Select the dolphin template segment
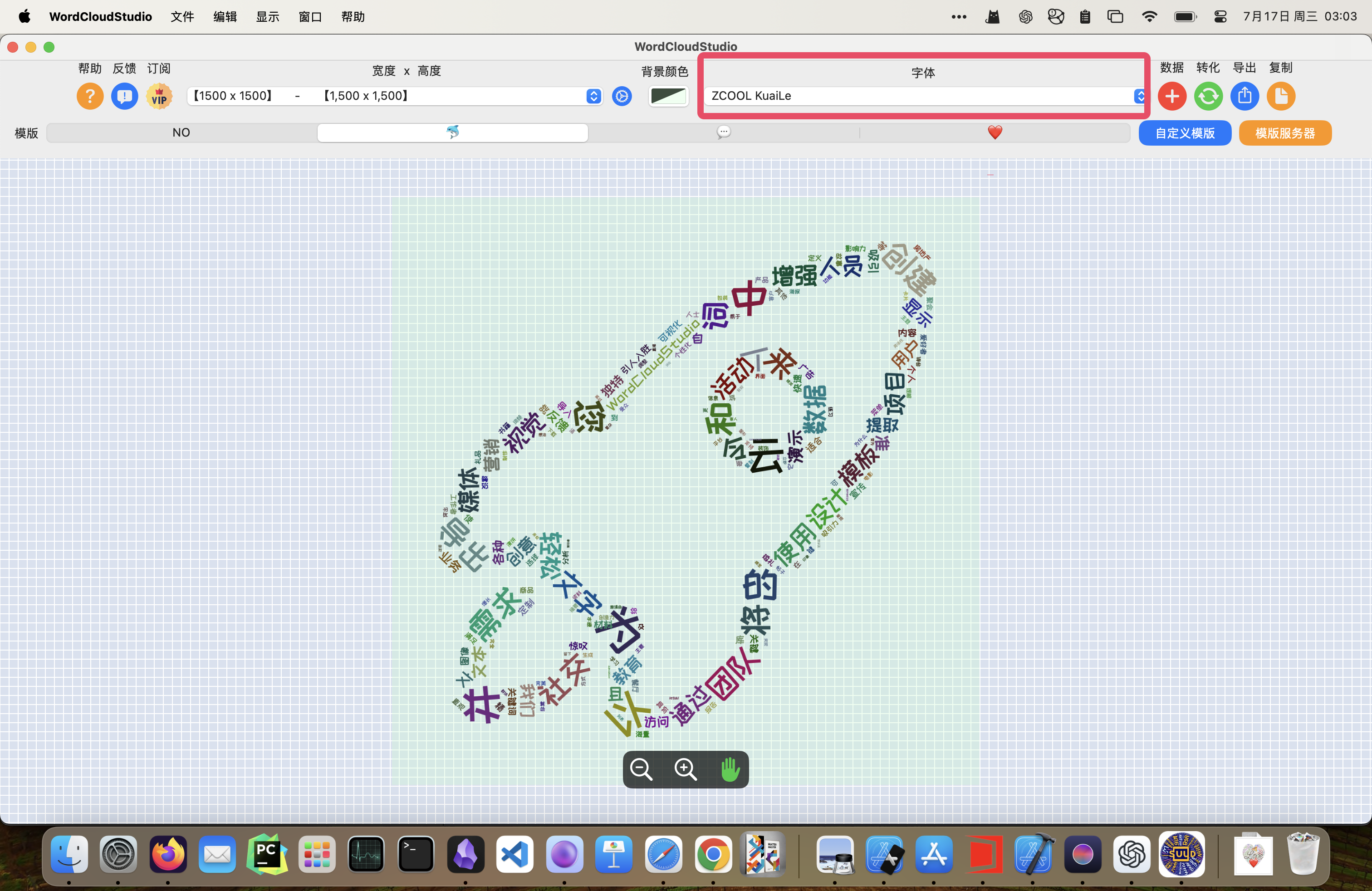Image resolution: width=1372 pixels, height=891 pixels. [452, 132]
